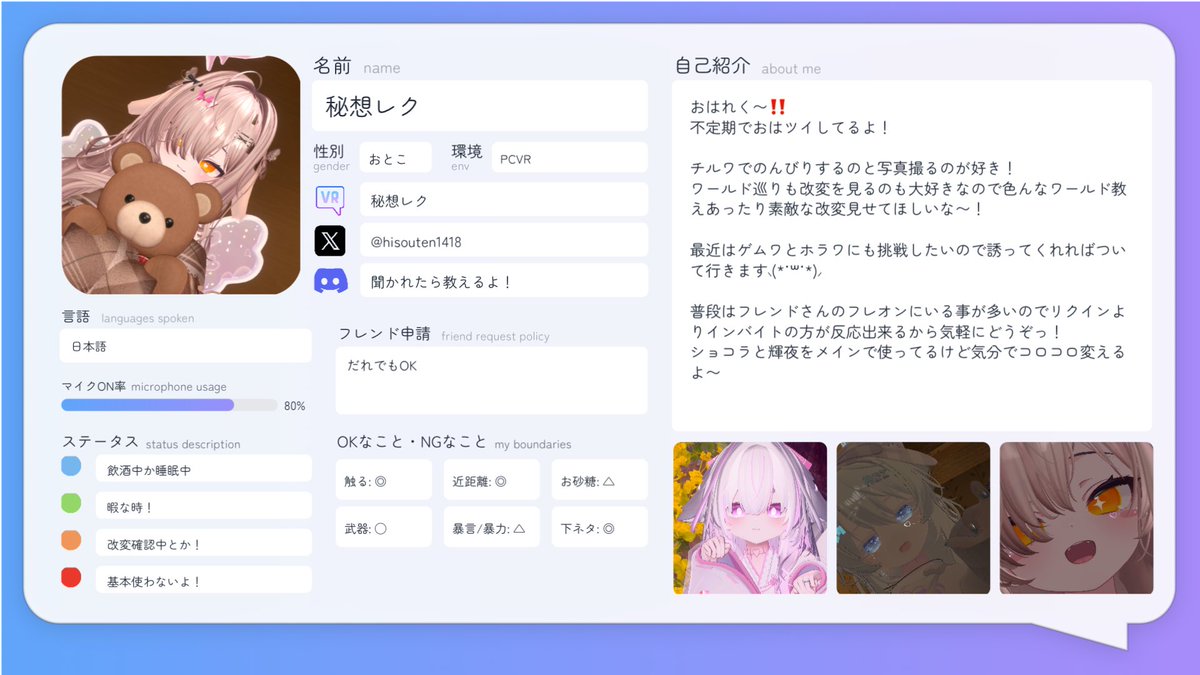Click the 言語 languages spoken label
This screenshot has height=675, width=1200.
(x=128, y=317)
